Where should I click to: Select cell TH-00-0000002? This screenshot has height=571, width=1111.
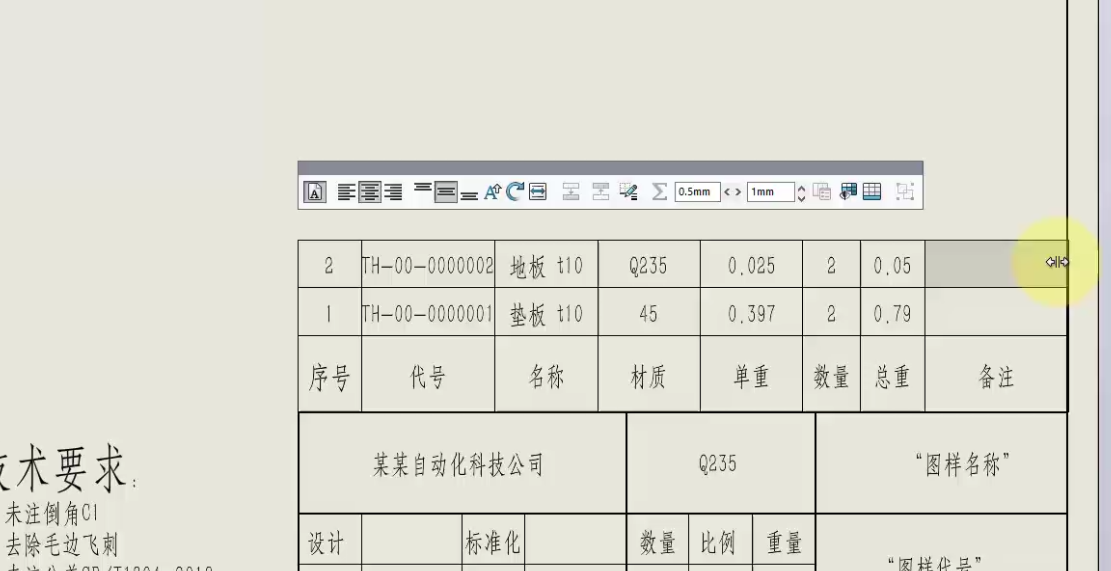click(428, 264)
